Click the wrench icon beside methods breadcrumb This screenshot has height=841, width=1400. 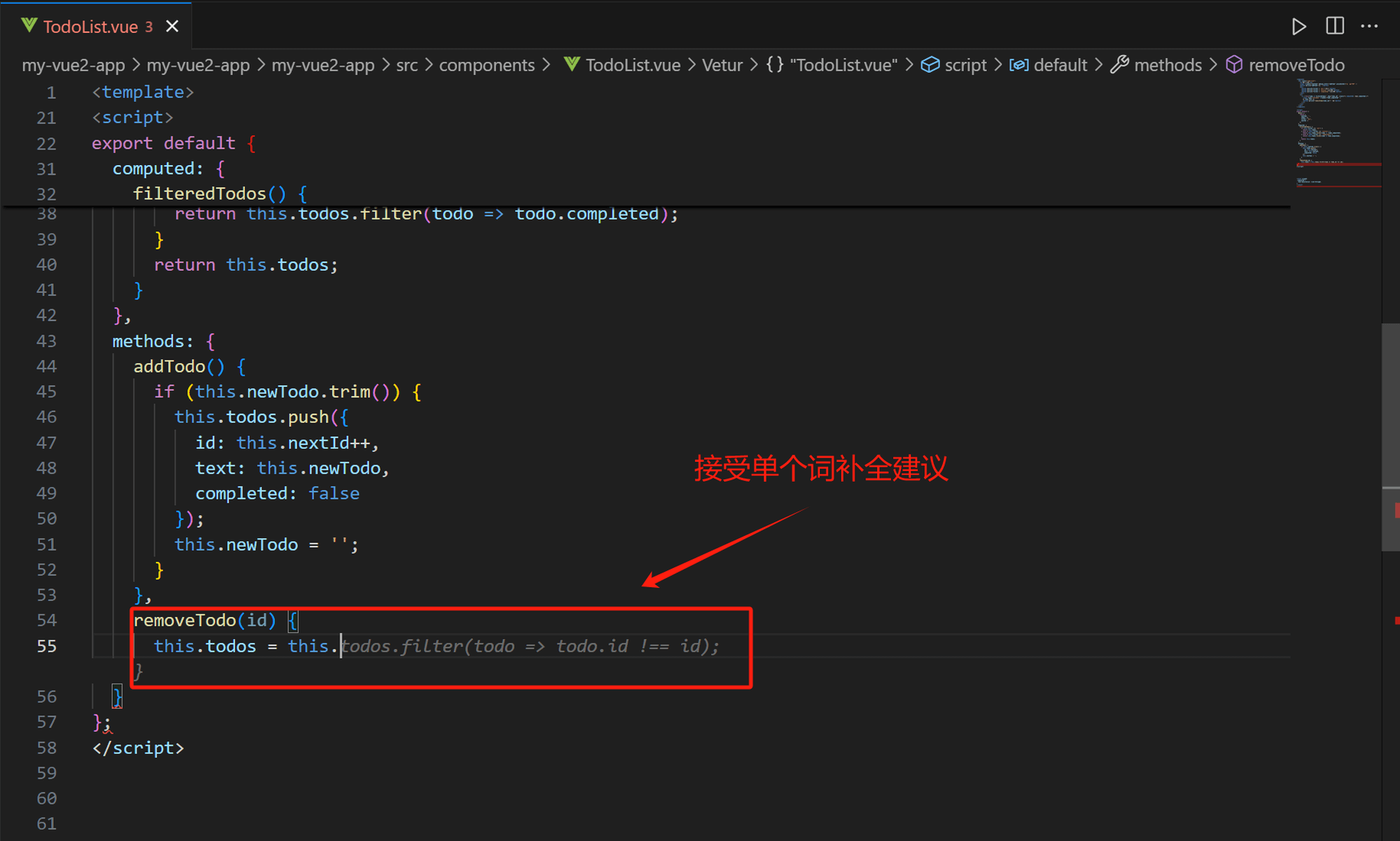click(1119, 65)
